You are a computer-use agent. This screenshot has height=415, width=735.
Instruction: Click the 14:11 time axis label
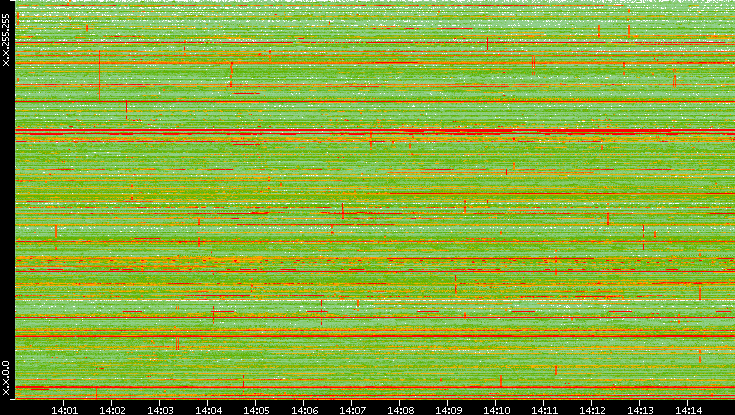click(x=544, y=410)
